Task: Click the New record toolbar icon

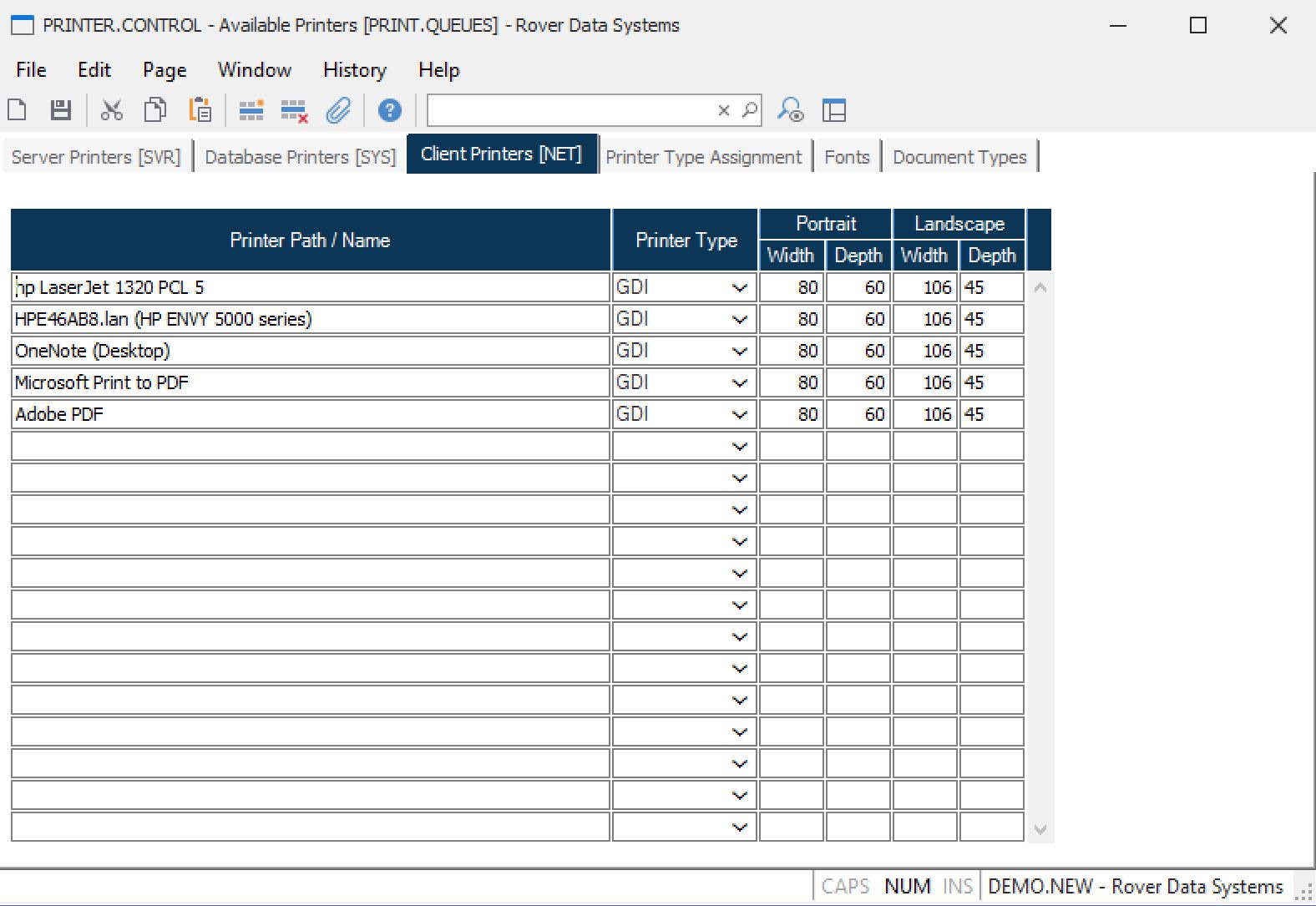Action: (18, 110)
